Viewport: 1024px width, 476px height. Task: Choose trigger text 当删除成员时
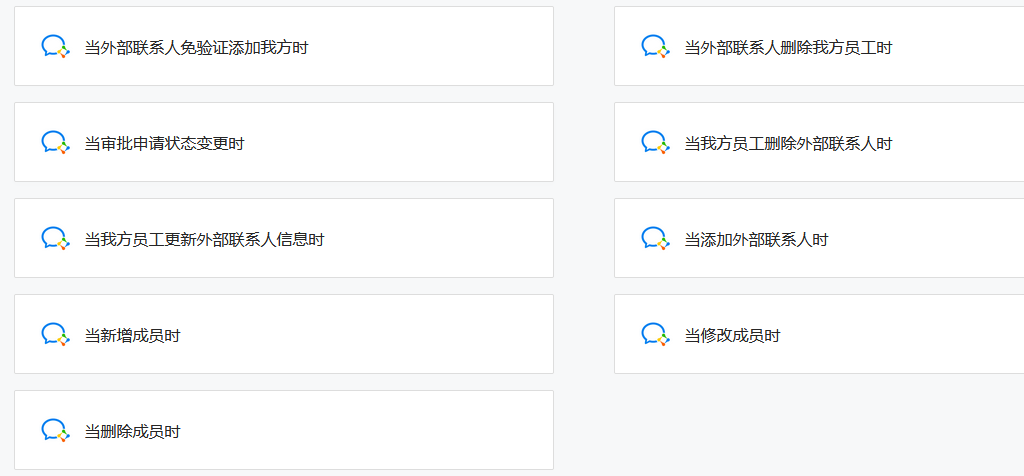(x=133, y=432)
